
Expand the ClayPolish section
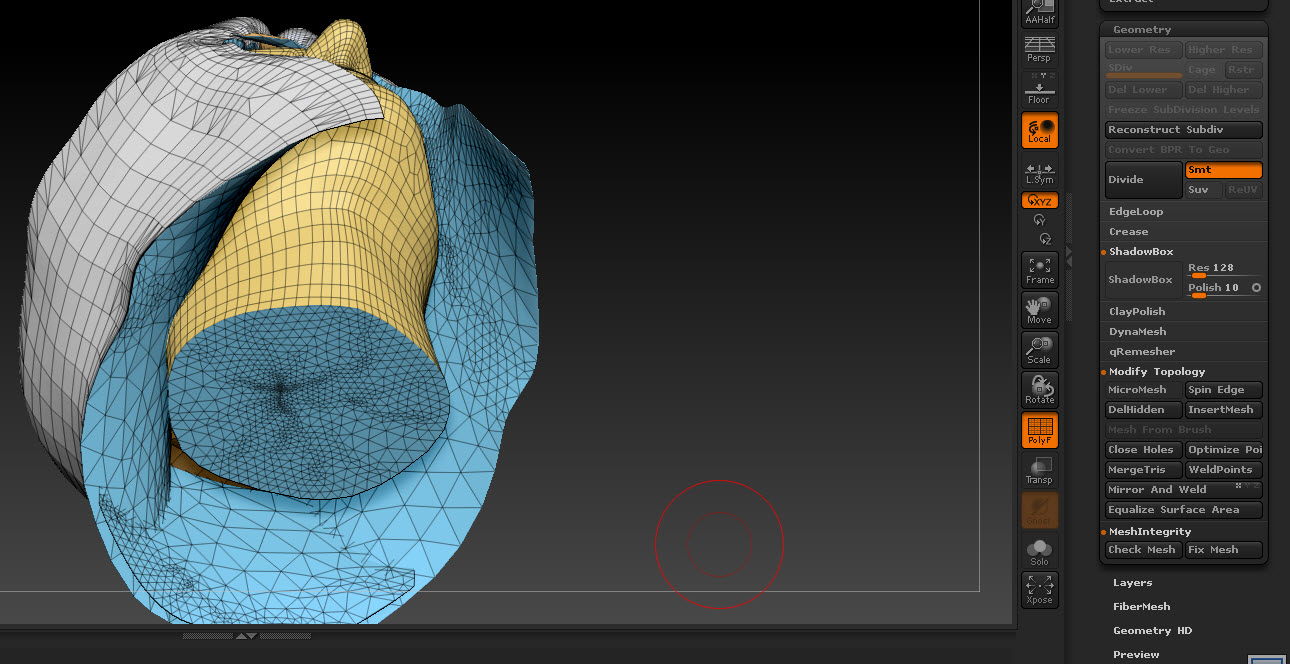tap(1137, 312)
